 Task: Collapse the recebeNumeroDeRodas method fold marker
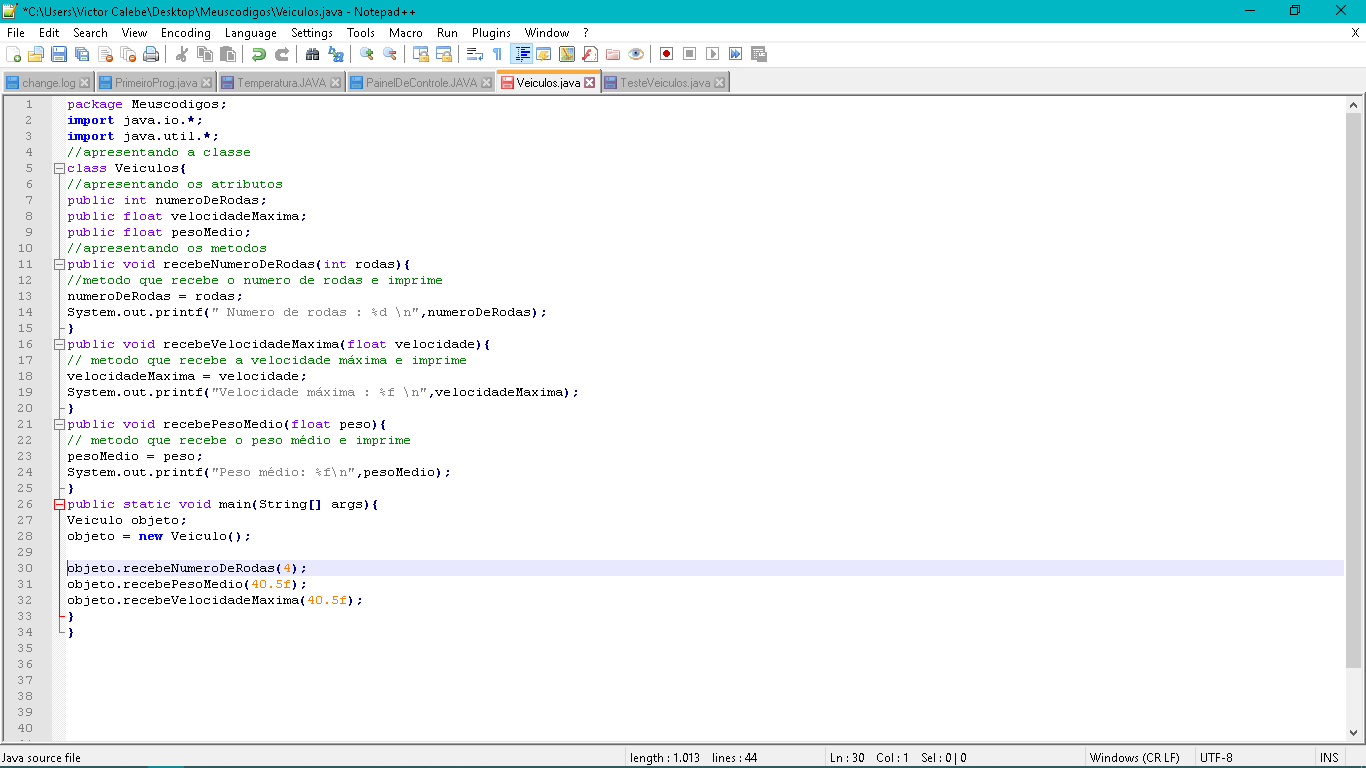tap(59, 264)
